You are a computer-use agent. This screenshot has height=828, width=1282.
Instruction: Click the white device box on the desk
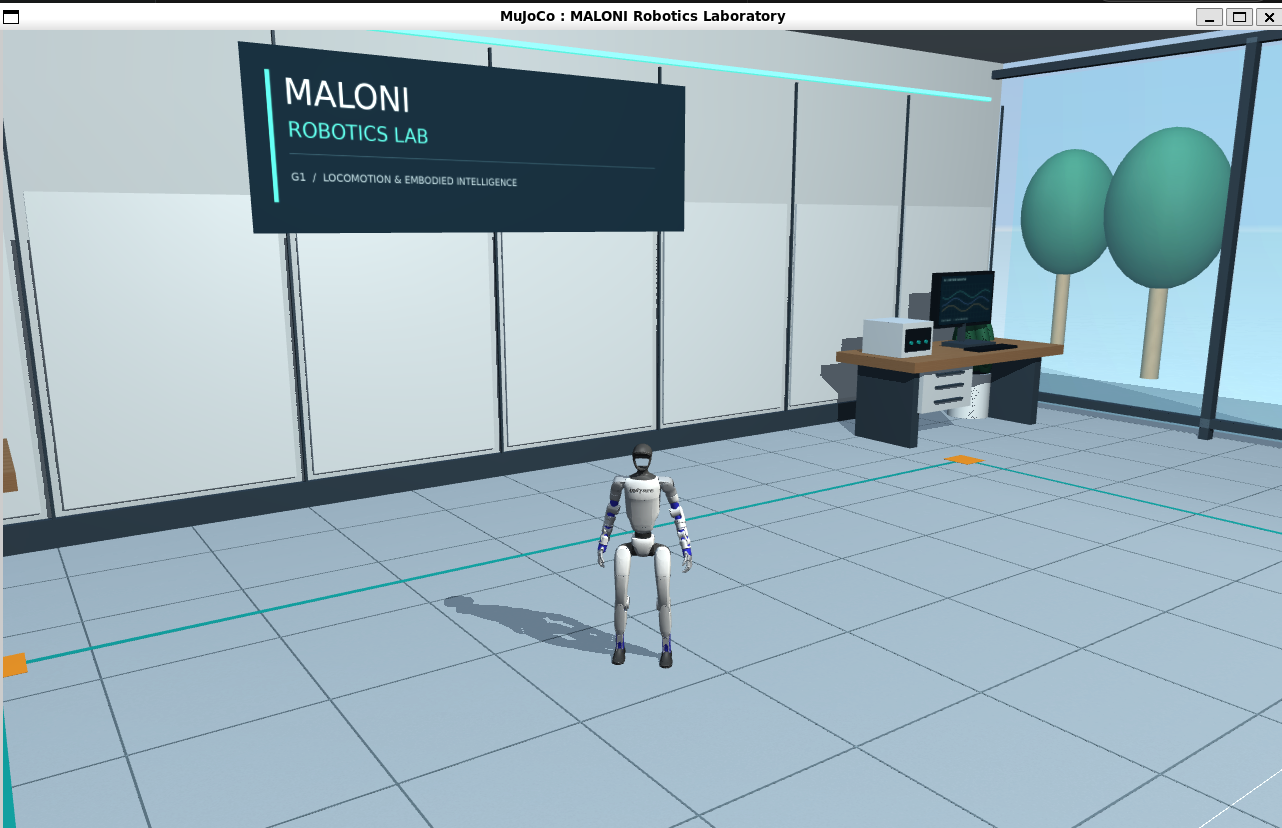point(898,337)
